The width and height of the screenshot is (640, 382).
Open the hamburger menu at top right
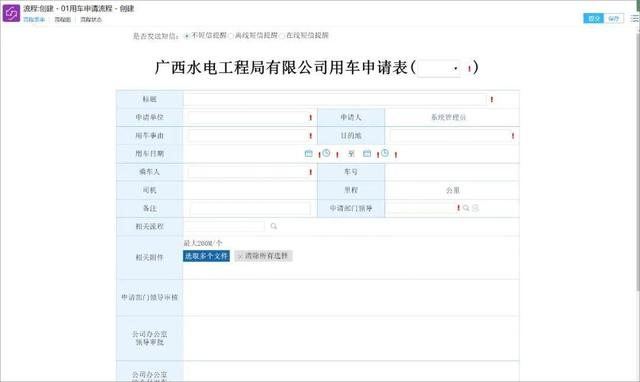pyautogui.click(x=635, y=18)
